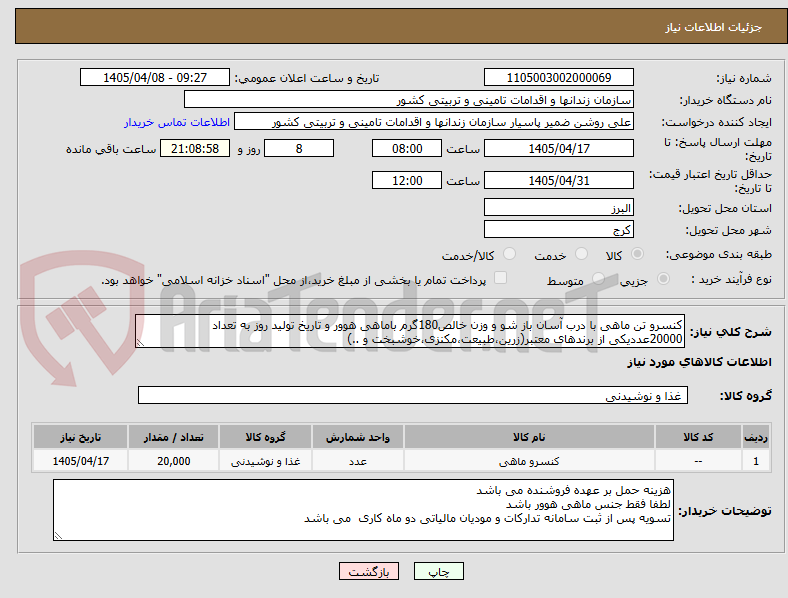This screenshot has width=788, height=598.
Task: Select the کالا radio button
Action: point(637,254)
